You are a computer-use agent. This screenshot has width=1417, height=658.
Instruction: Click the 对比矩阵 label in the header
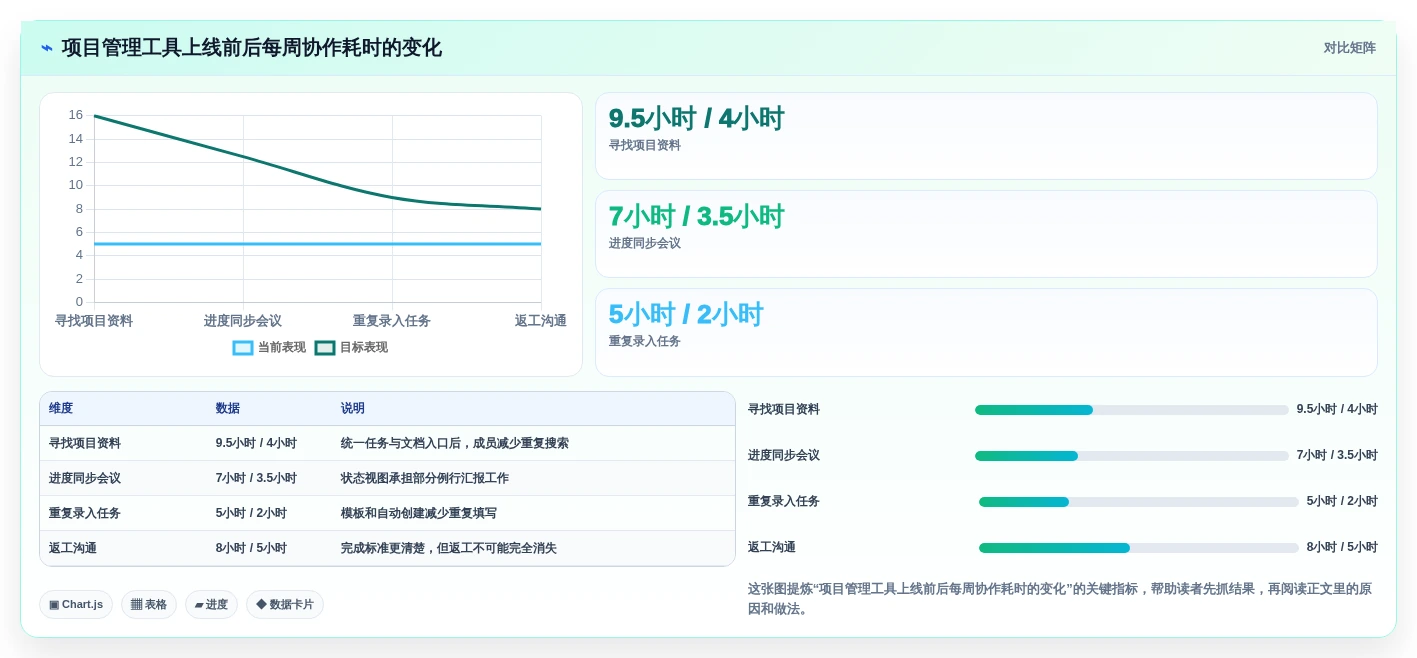point(1349,48)
